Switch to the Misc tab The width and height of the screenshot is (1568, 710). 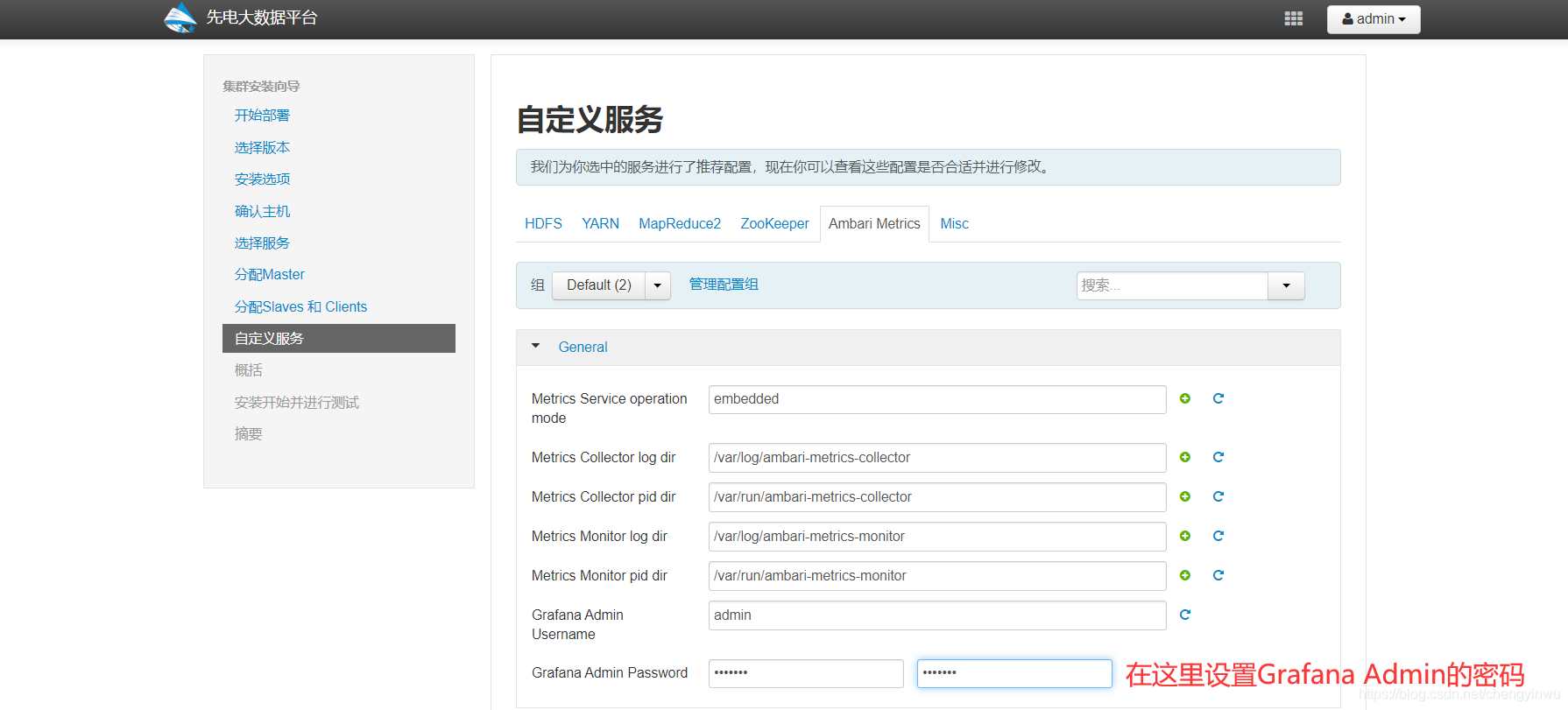point(954,224)
